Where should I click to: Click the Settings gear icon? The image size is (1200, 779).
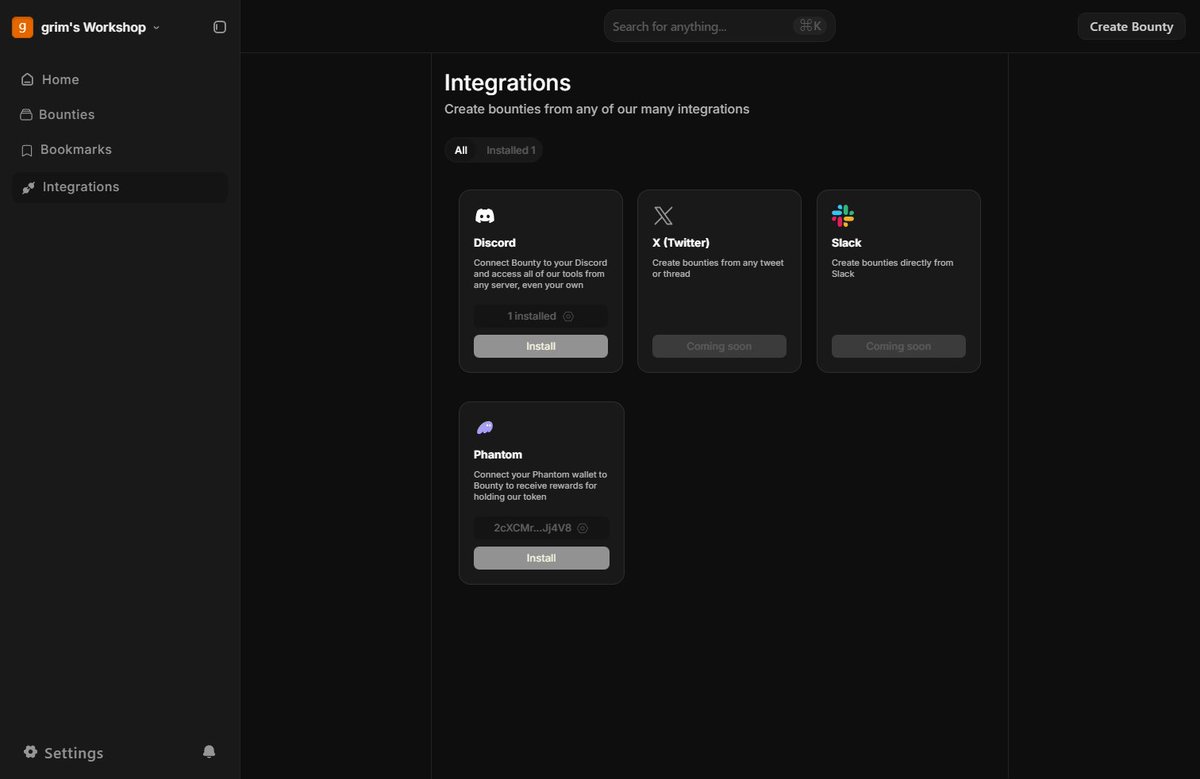pos(30,752)
